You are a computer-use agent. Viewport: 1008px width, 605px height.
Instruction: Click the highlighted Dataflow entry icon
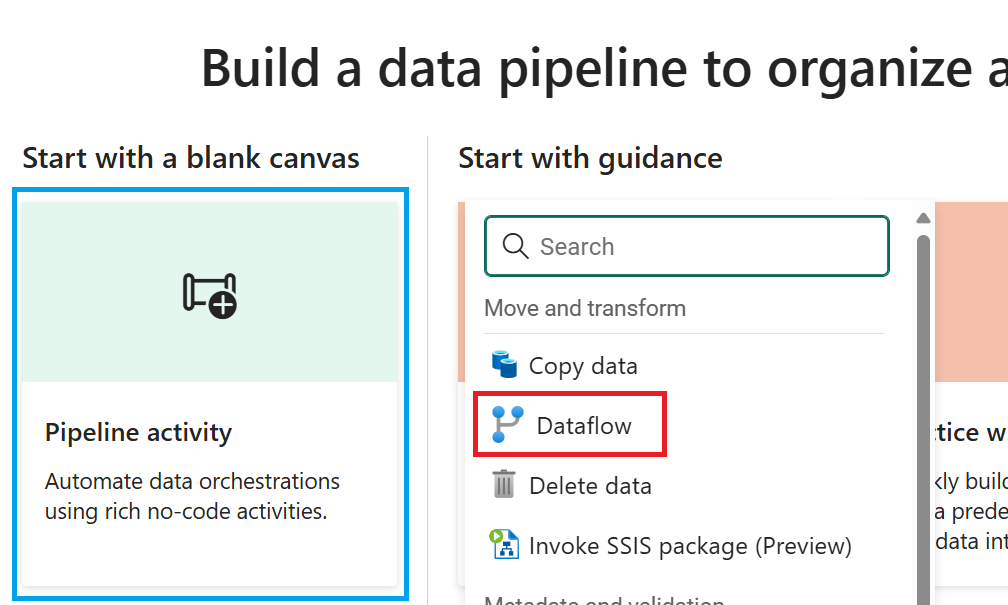[507, 424]
